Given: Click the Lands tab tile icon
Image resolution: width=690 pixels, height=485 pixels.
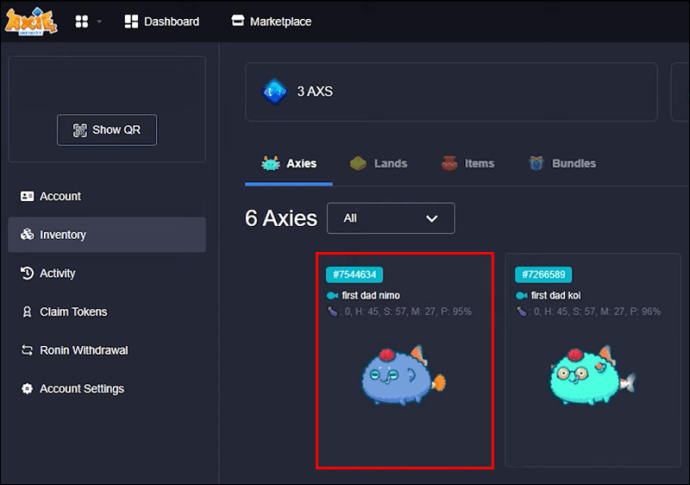Looking at the screenshot, I should pos(358,164).
